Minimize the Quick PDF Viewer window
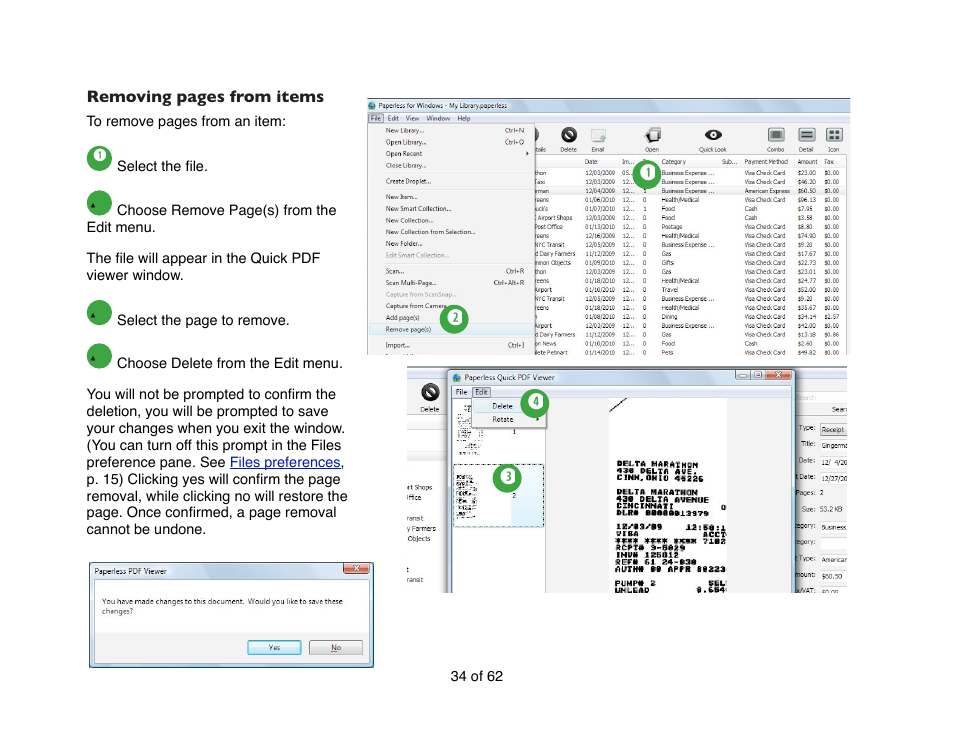The height and width of the screenshot is (738, 954). coord(742,375)
